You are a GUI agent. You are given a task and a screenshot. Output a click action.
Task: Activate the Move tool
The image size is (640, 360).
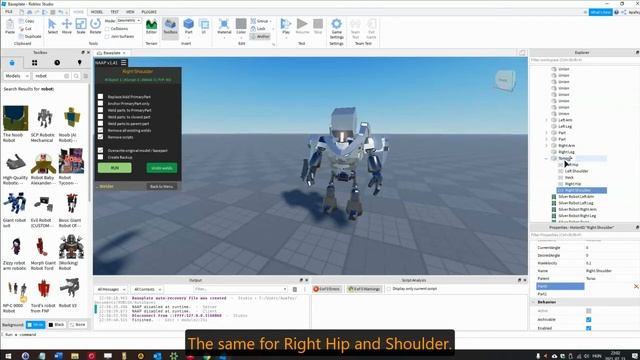(67, 26)
